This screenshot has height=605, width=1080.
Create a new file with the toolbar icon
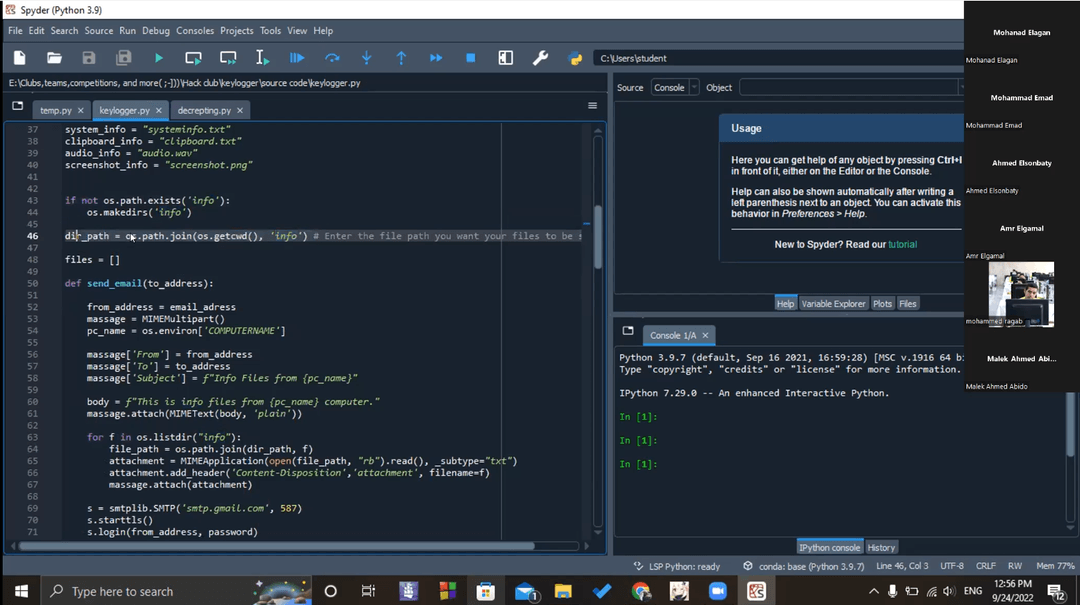(19, 58)
